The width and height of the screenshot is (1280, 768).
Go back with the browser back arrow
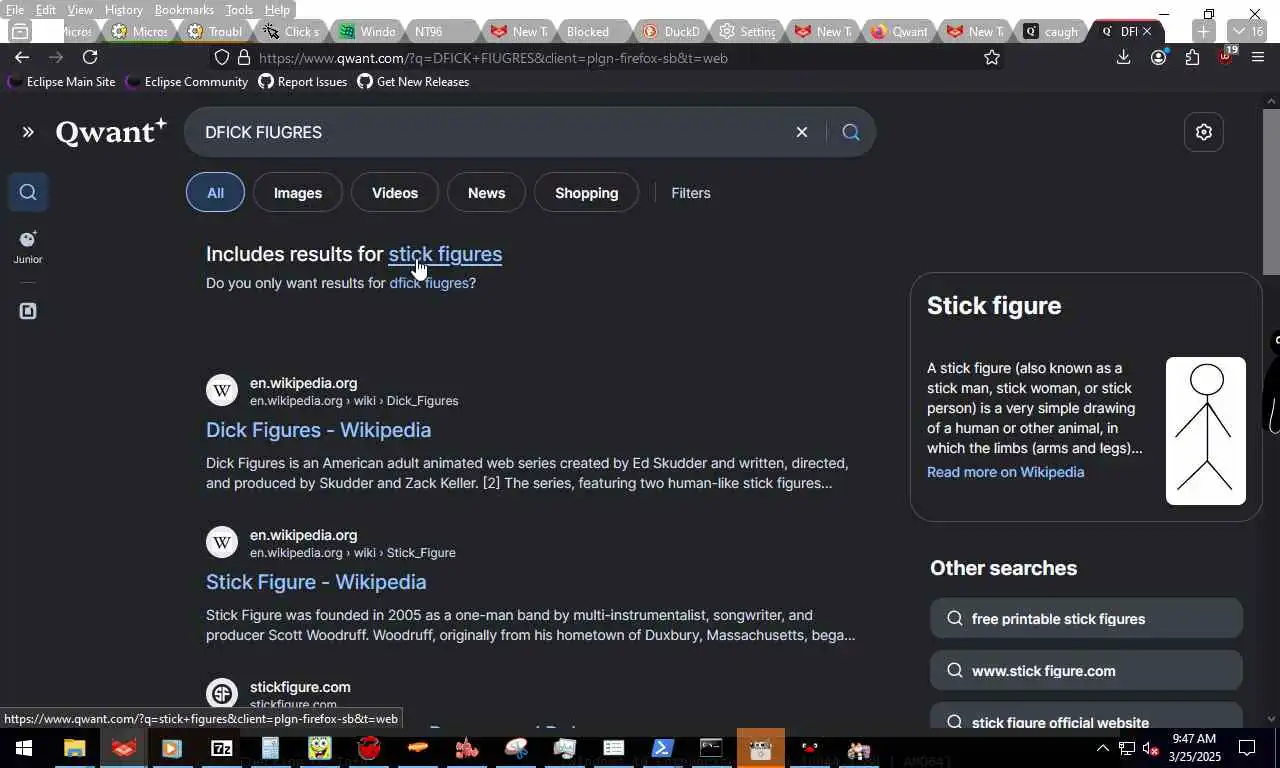click(x=22, y=57)
